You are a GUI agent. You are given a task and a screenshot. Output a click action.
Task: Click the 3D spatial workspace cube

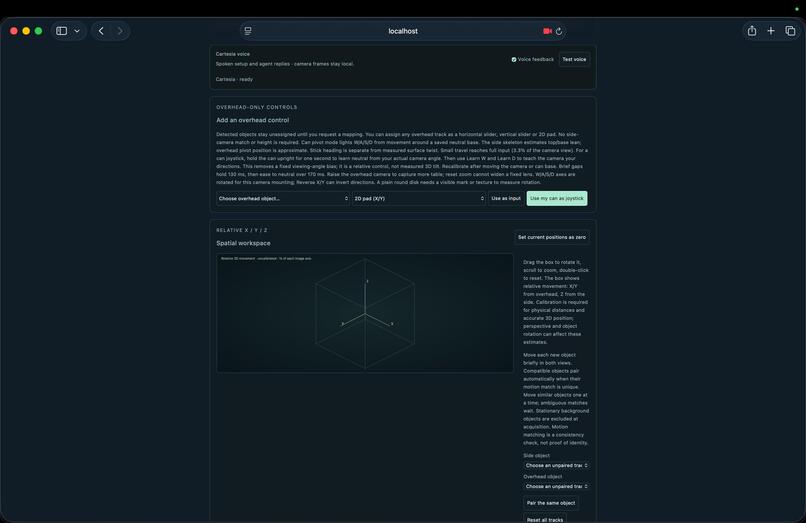(x=365, y=313)
